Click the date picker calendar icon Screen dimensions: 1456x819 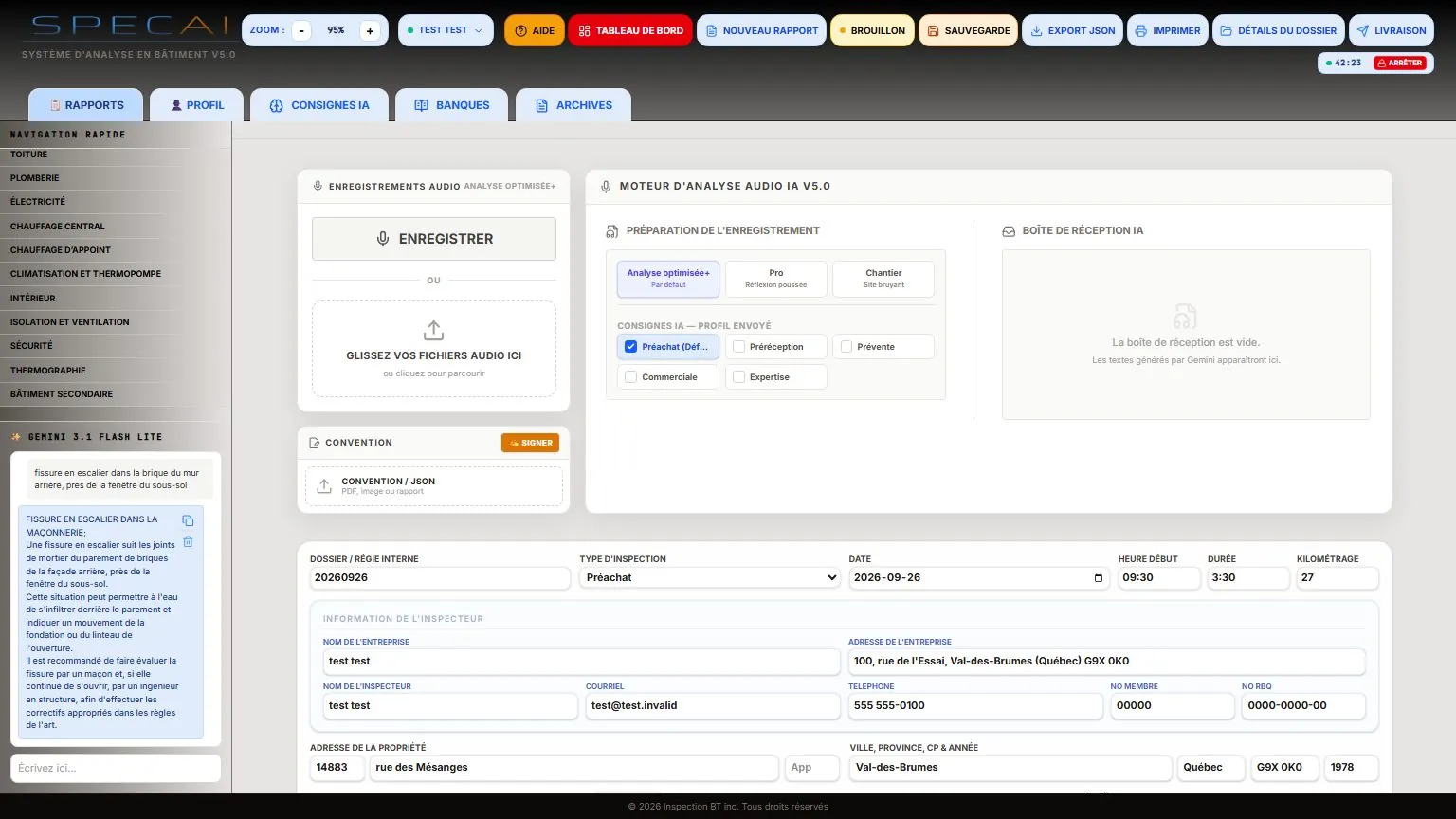[1099, 578]
